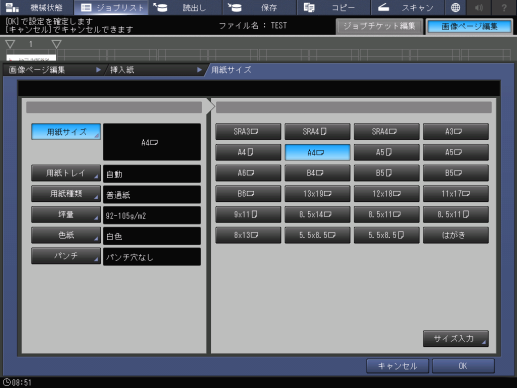Choose 11x17 paper size
517x388 pixels.
point(456,194)
